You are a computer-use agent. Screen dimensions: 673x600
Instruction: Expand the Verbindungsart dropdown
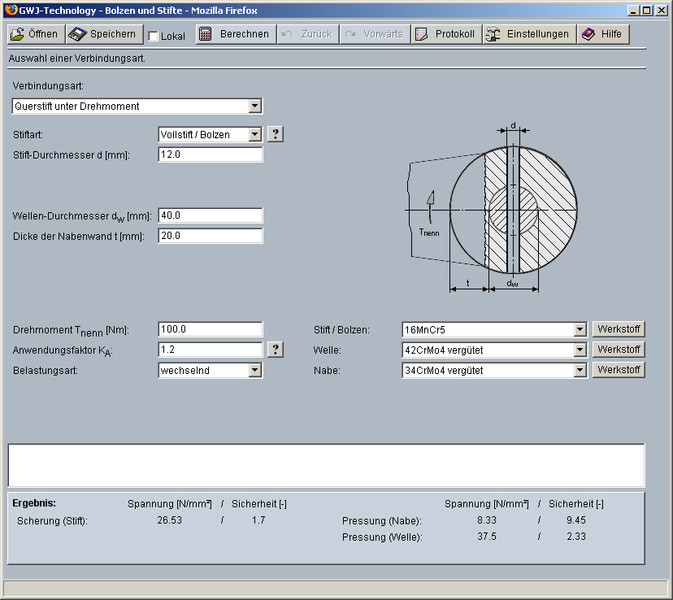point(254,106)
